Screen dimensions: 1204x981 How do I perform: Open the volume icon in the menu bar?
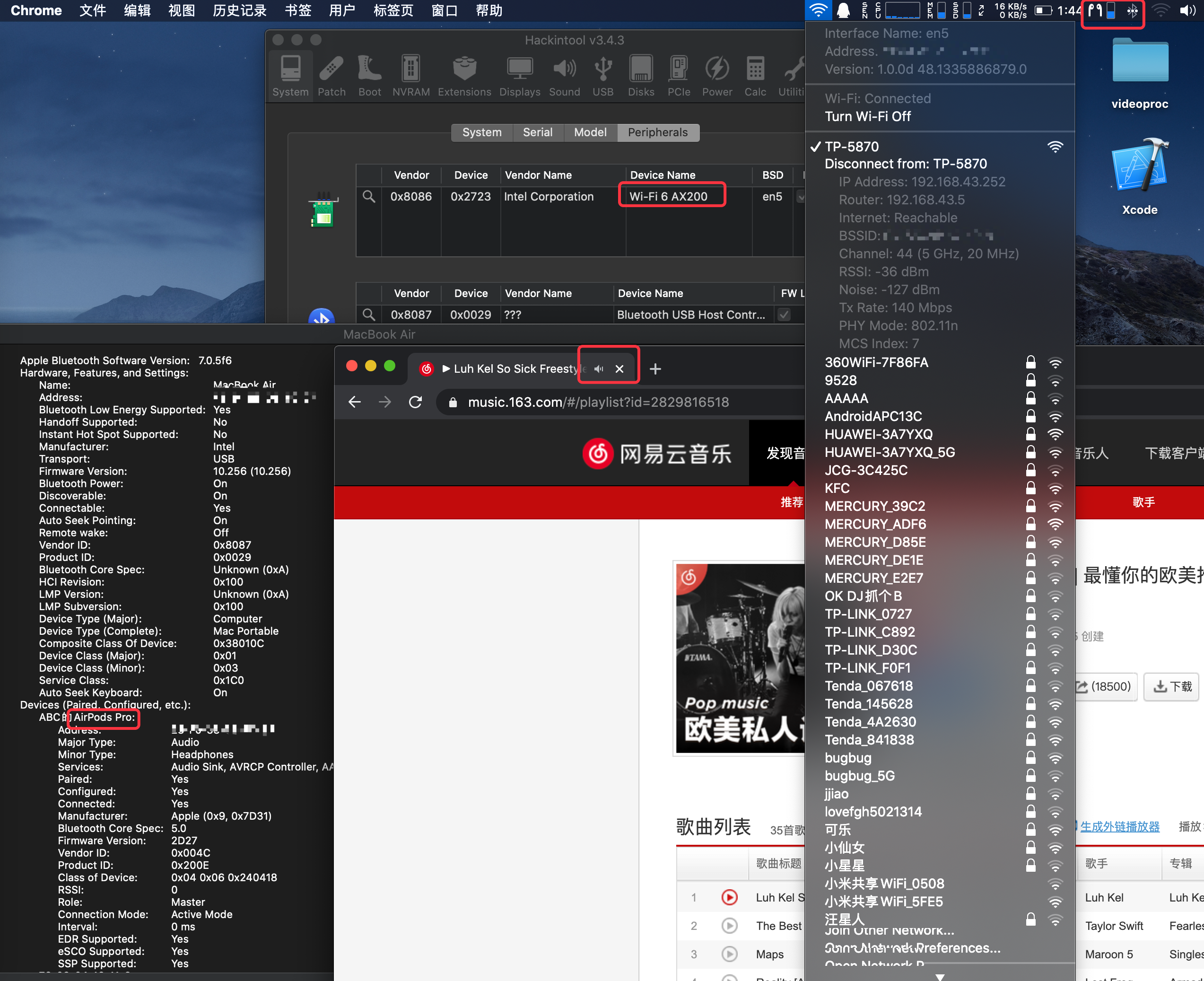pos(1188,10)
